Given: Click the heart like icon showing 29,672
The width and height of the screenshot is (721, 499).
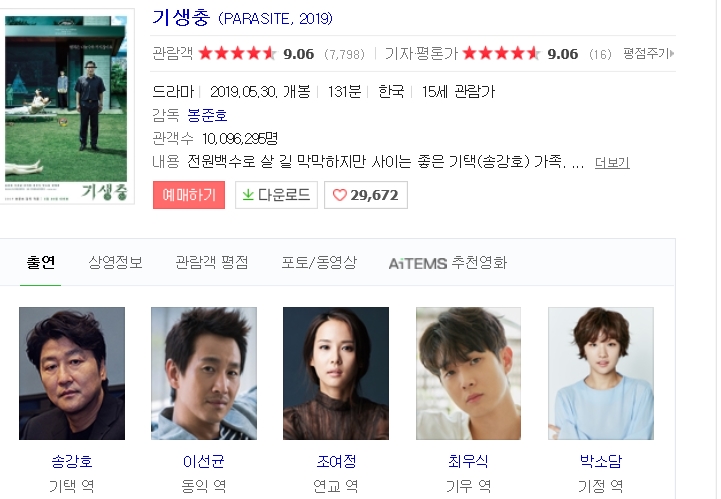Looking at the screenshot, I should click(339, 195).
